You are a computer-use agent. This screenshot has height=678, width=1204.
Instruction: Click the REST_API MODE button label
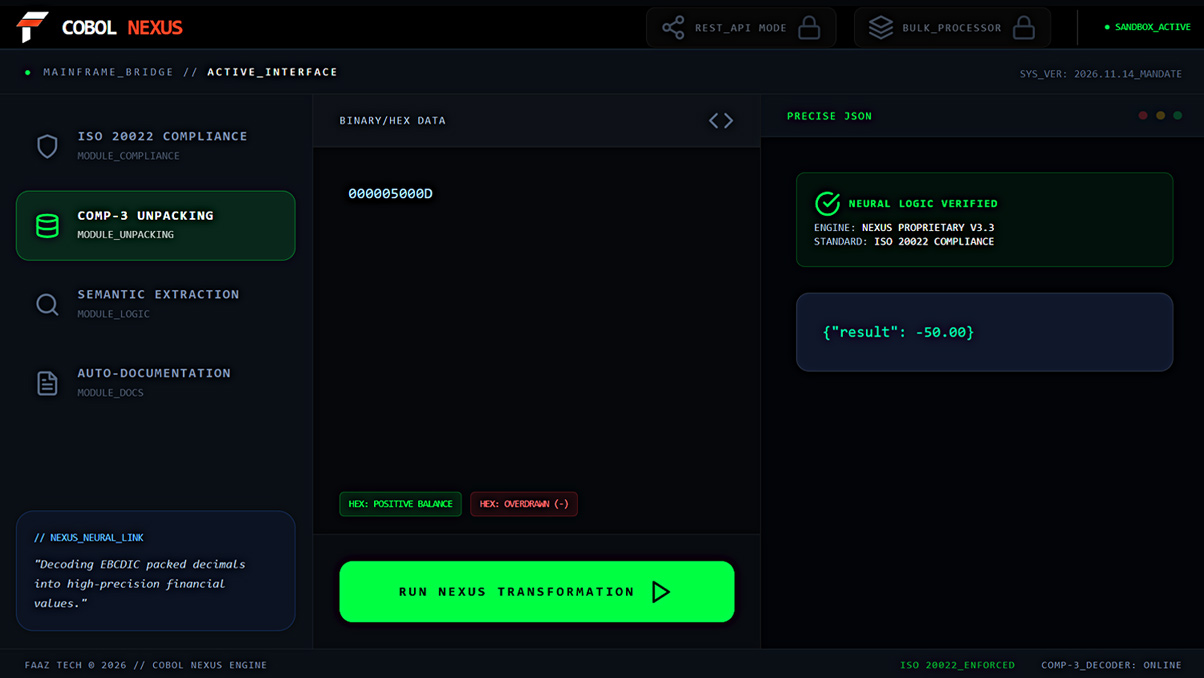(741, 28)
